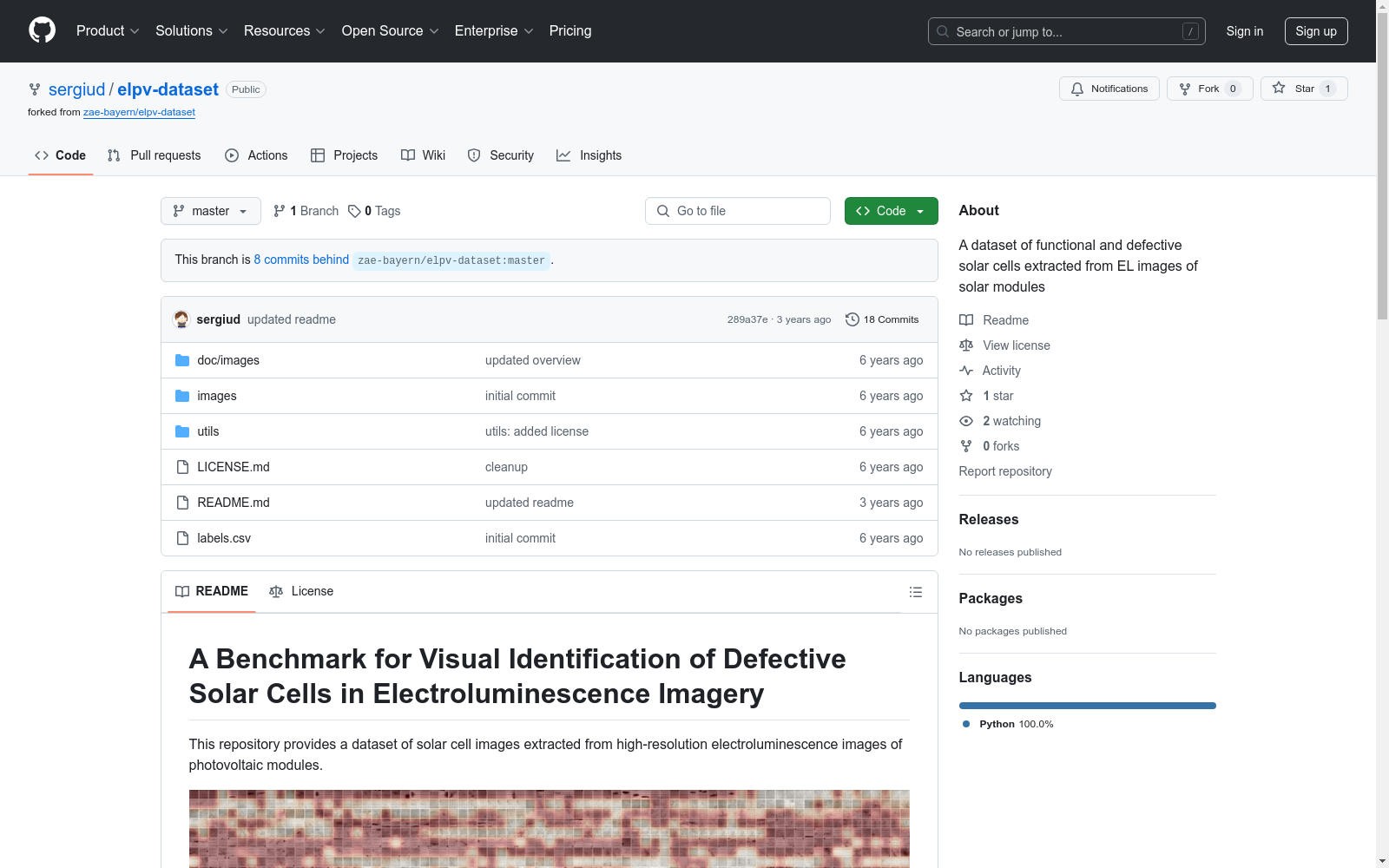Click the page vertical scrollbar thumb
Viewport: 1389px width, 868px height.
(x=1382, y=166)
